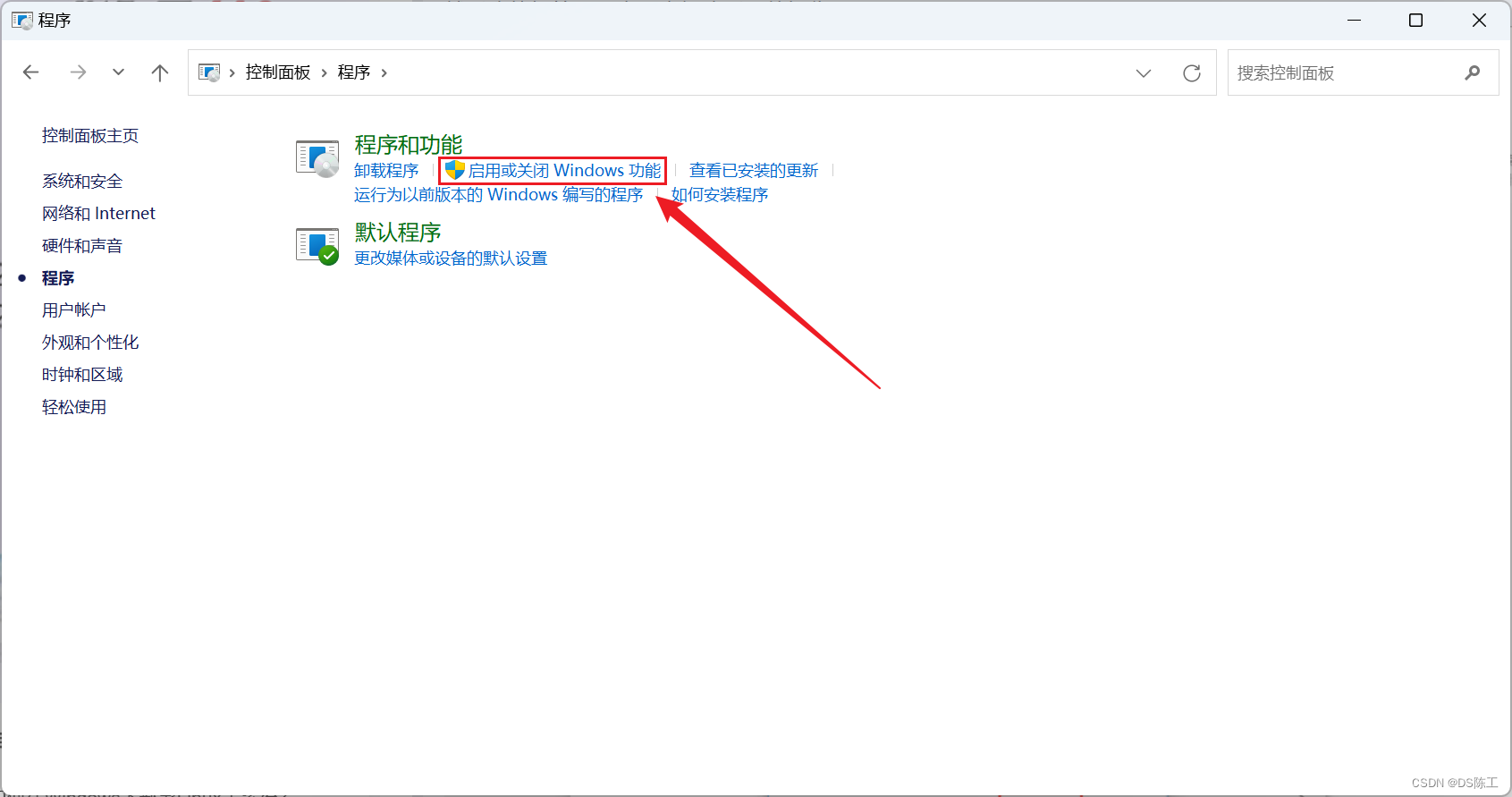Open address bar history dropdown
Screen dimensions: 1512x797
click(x=1144, y=73)
